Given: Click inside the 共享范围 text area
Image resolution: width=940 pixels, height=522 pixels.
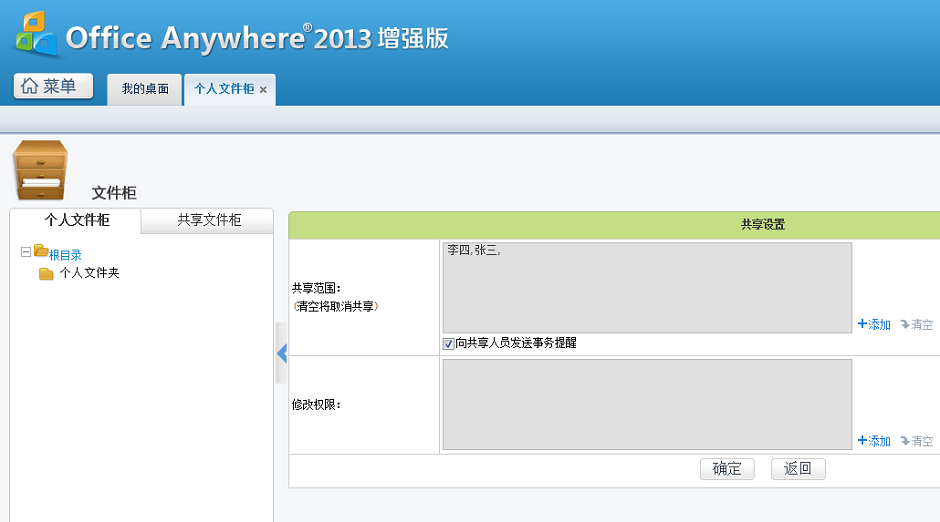Looking at the screenshot, I should (x=647, y=287).
